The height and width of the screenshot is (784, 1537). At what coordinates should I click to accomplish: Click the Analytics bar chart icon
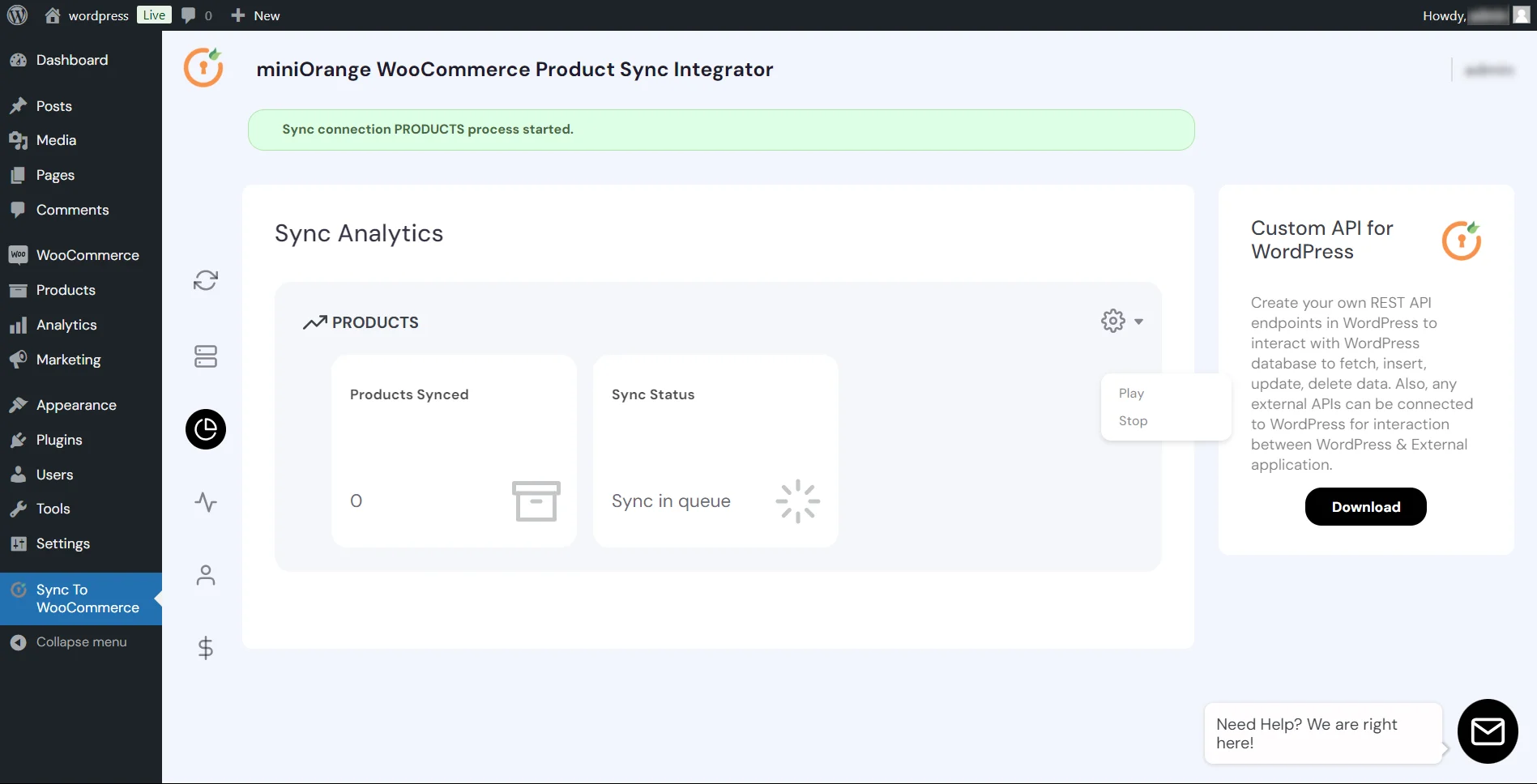coord(18,325)
